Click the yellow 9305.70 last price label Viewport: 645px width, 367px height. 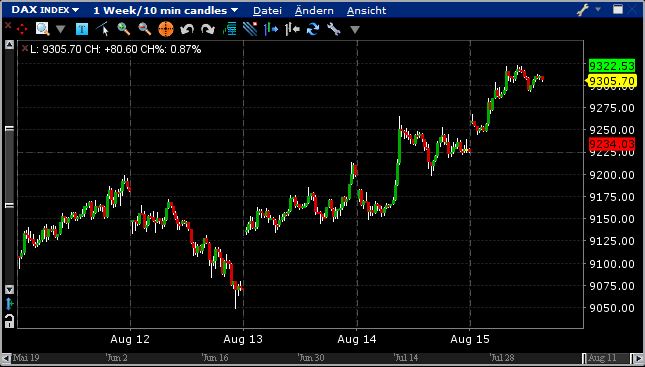(x=611, y=81)
